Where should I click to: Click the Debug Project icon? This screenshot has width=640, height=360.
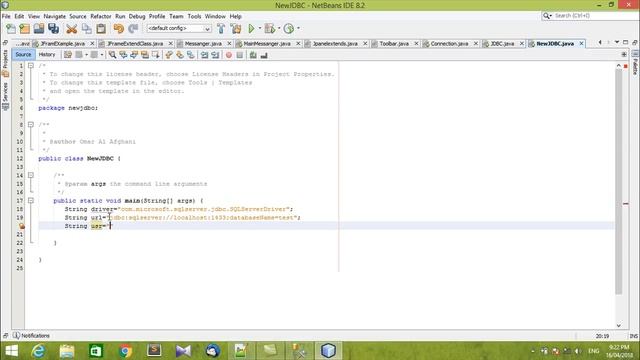point(269,29)
